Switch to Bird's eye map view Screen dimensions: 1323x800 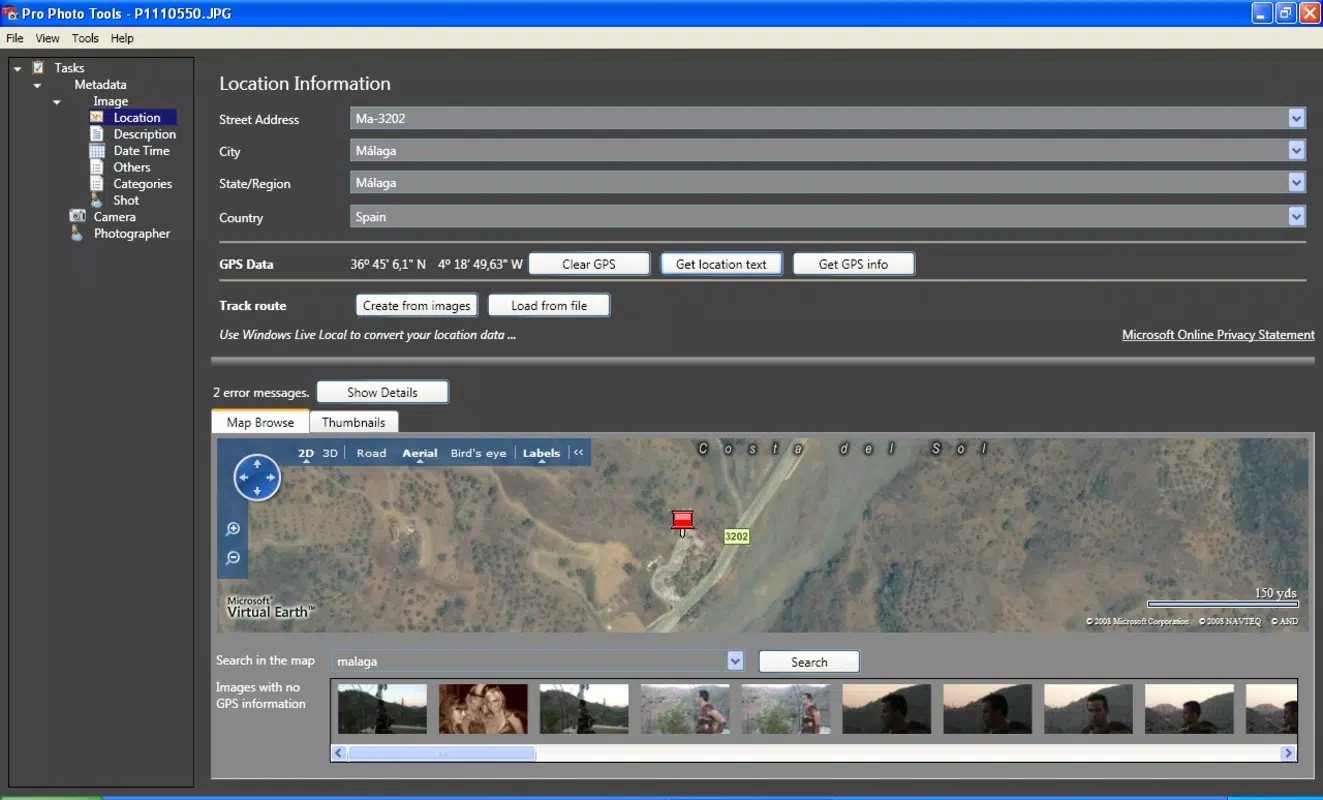478,453
